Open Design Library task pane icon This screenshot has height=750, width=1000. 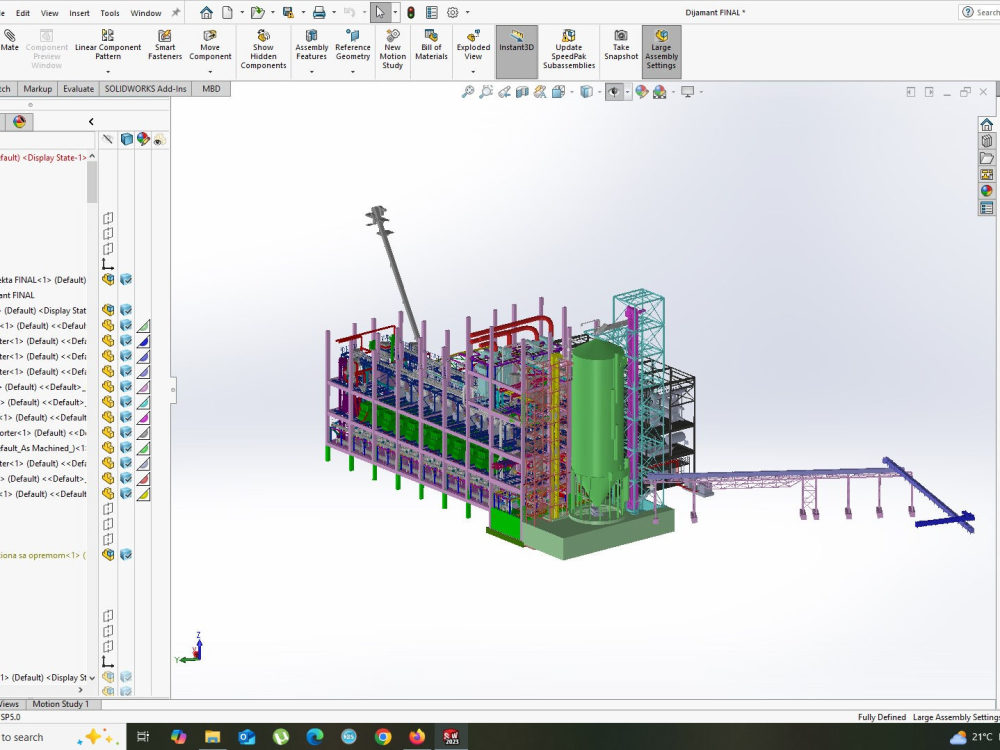click(x=987, y=141)
